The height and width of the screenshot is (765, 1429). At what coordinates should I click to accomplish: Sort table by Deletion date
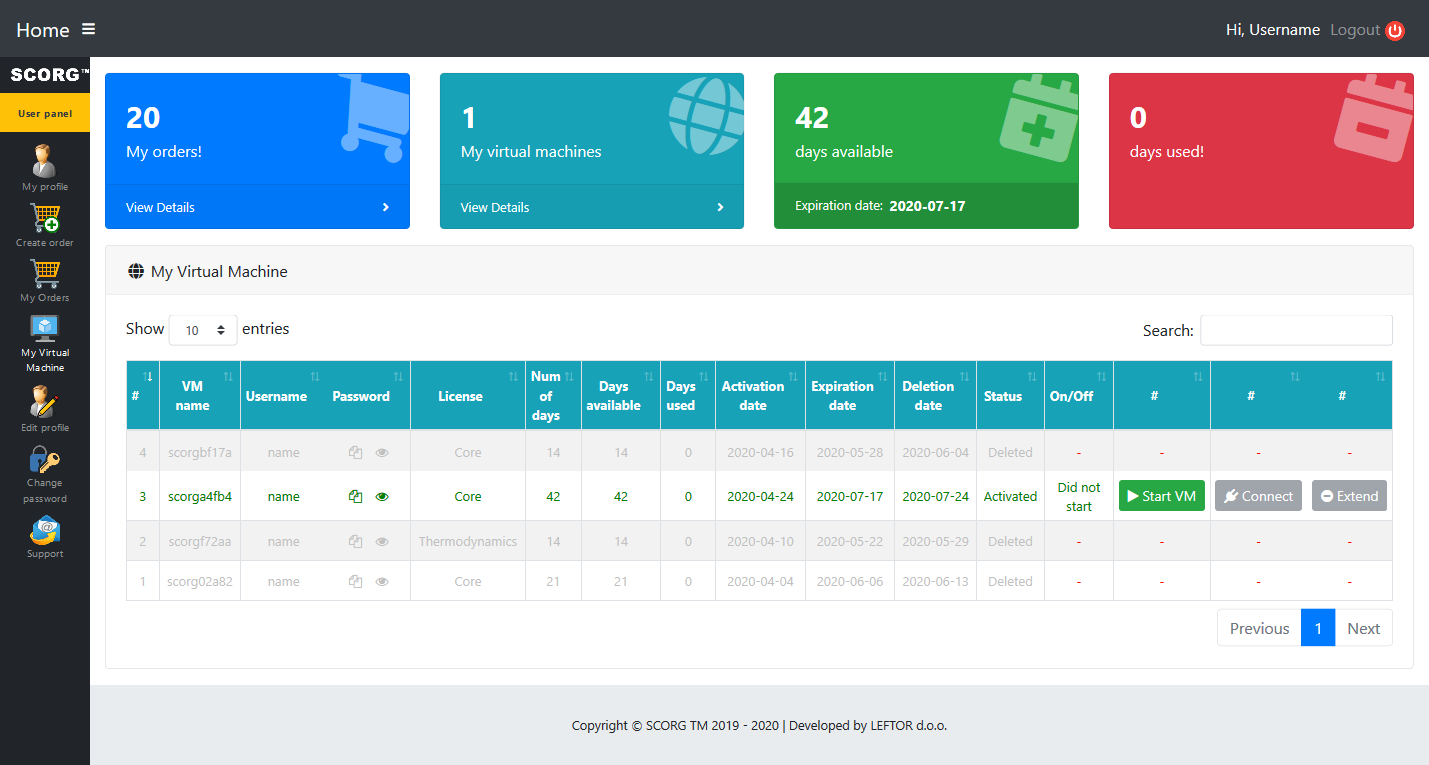tap(936, 395)
